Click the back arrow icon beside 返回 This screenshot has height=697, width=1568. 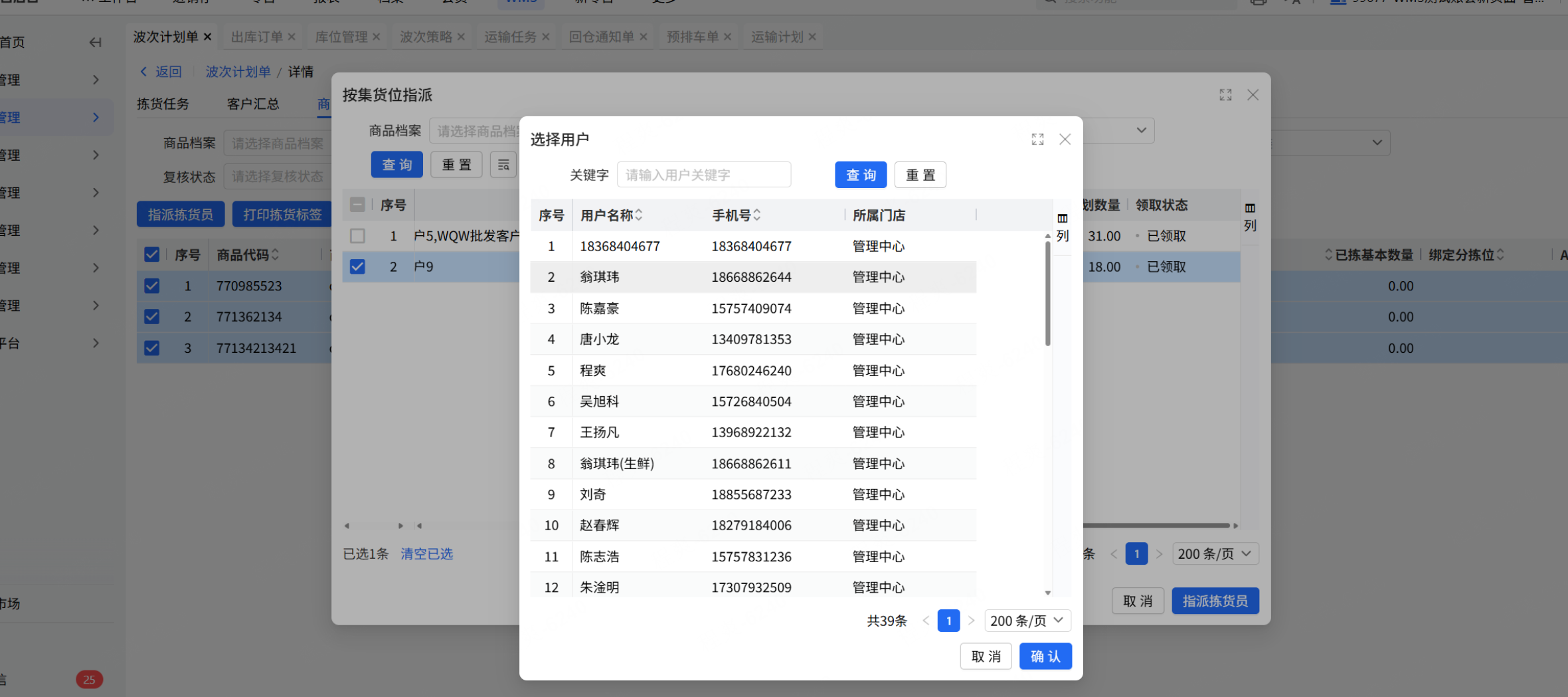(x=143, y=72)
